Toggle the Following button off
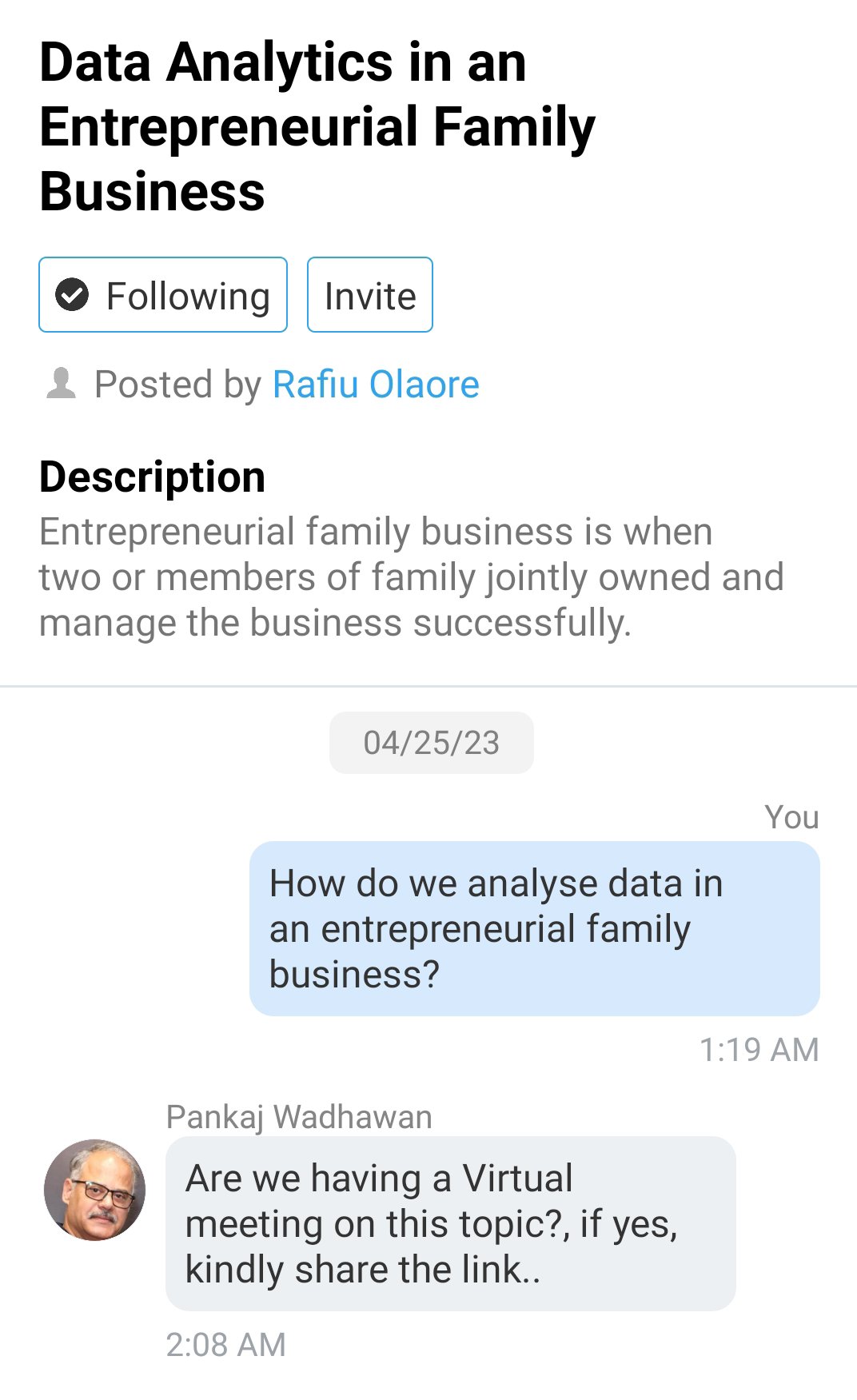 click(x=163, y=295)
